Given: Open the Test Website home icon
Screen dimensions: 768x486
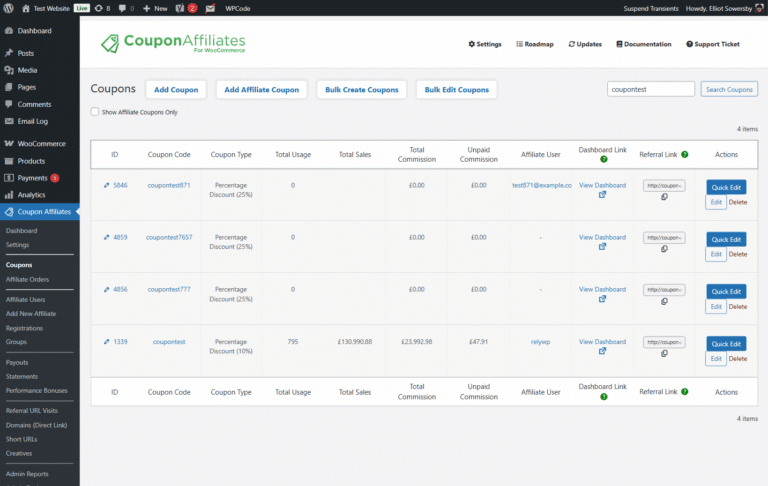Looking at the screenshot, I should click(25, 8).
